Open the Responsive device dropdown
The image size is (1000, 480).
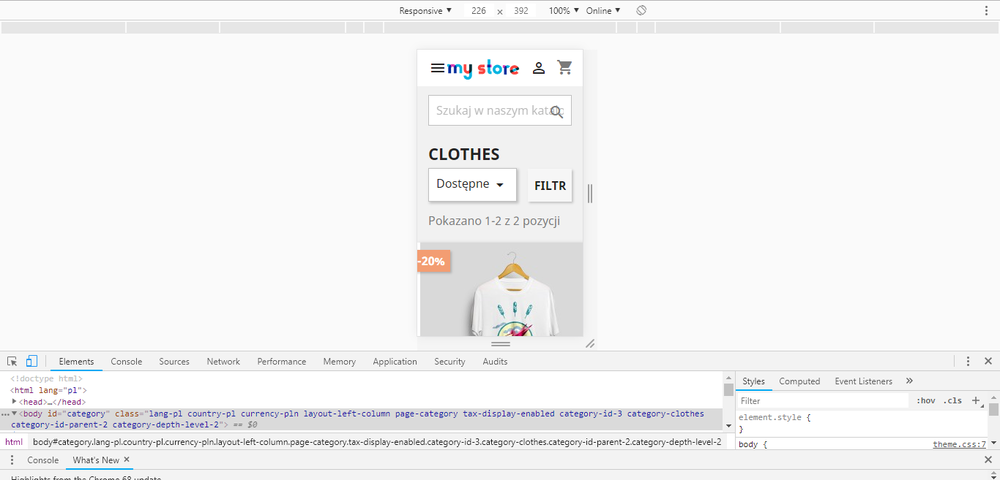pos(425,11)
